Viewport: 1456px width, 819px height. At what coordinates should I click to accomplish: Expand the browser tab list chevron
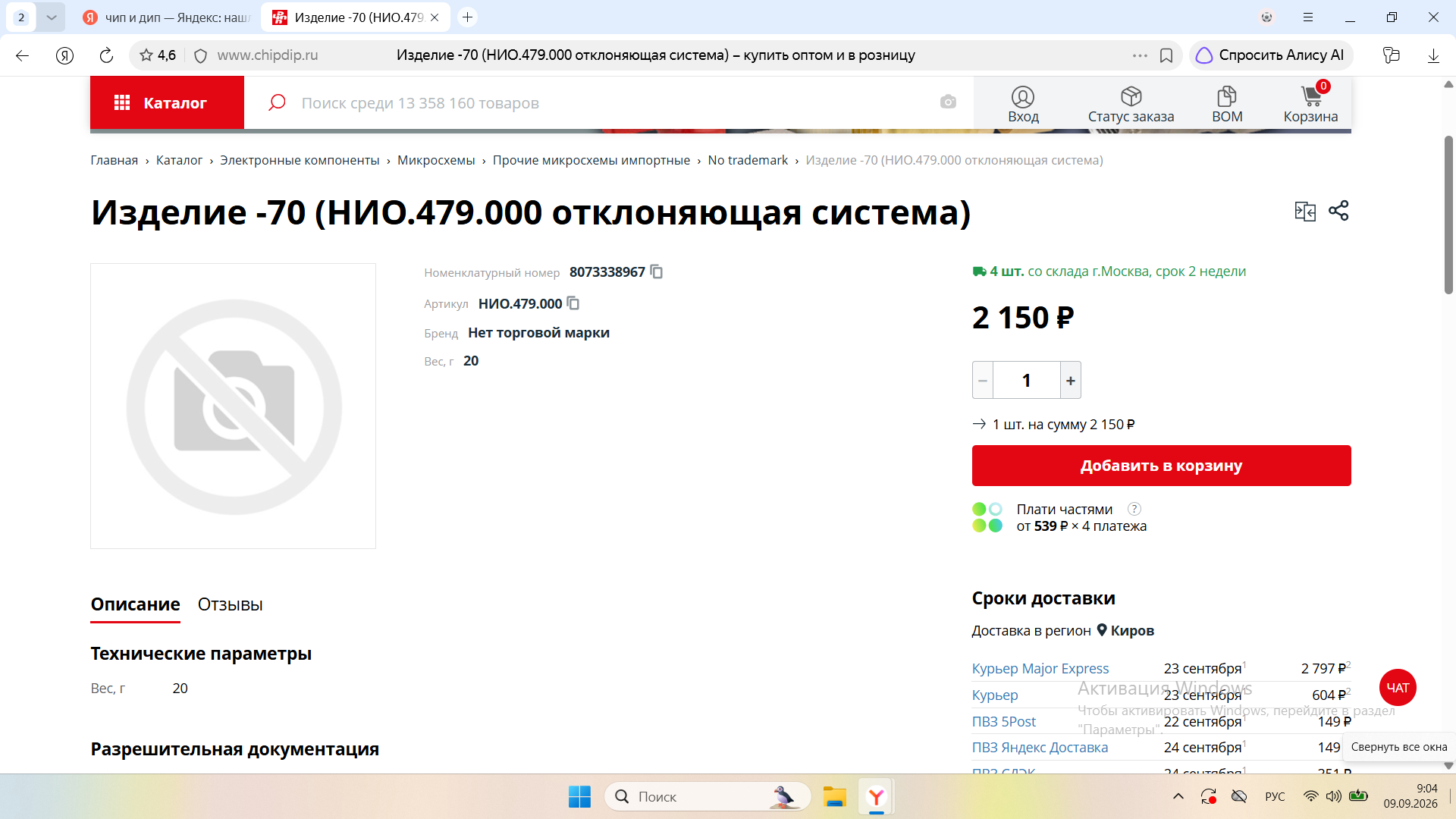[x=51, y=17]
